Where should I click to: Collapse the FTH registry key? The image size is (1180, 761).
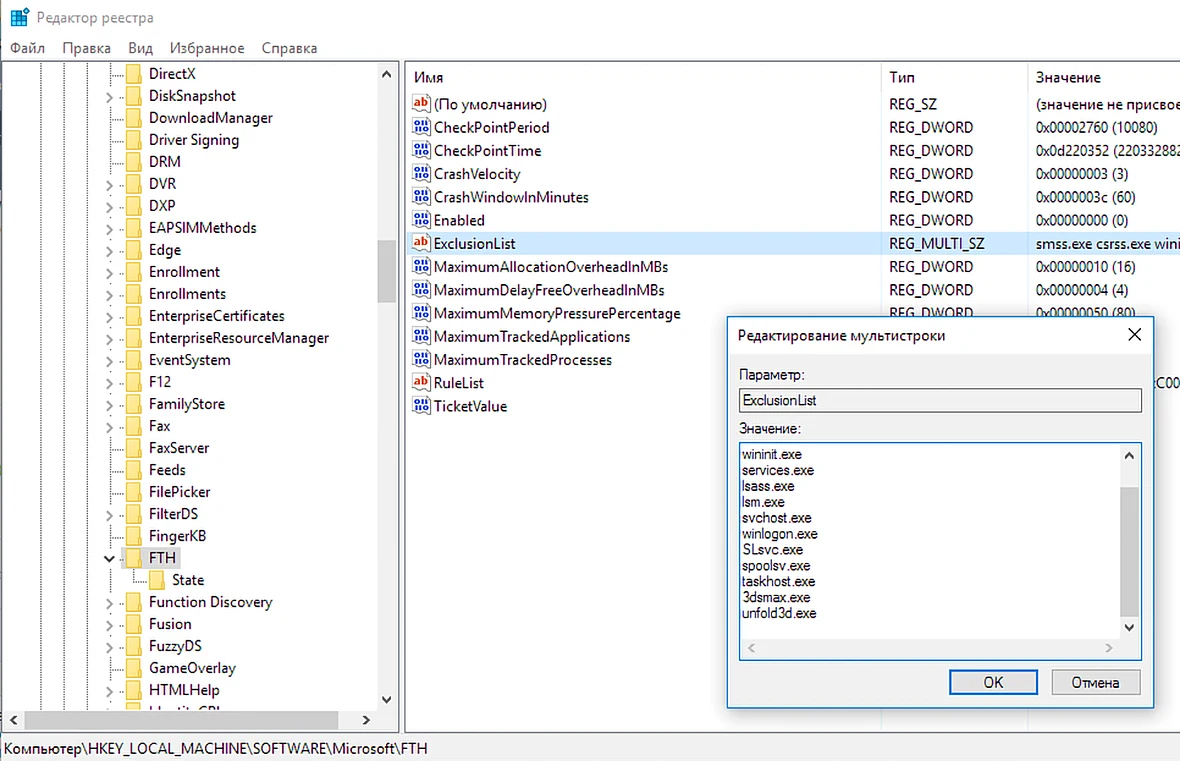[109, 559]
